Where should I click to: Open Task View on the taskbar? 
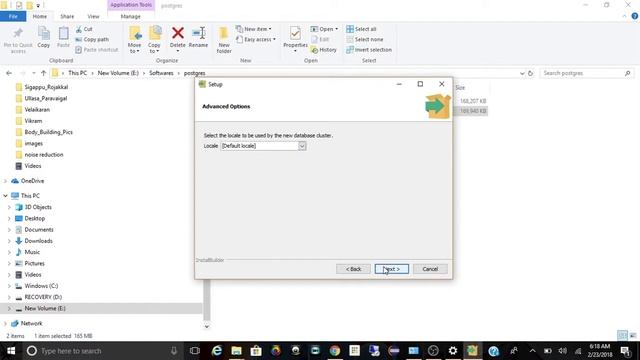point(195,351)
